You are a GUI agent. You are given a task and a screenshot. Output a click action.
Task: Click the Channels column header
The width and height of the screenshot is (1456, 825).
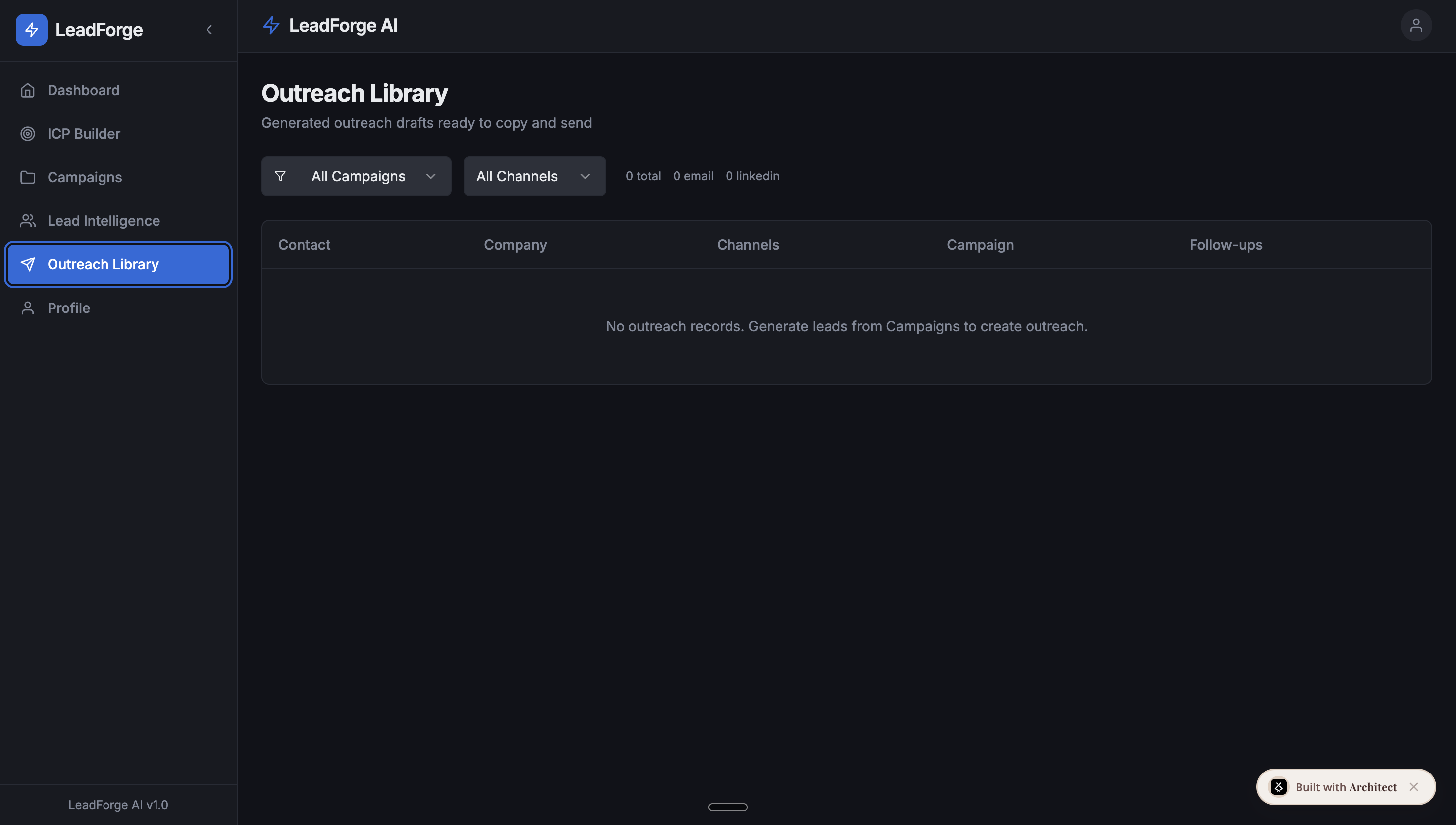pos(748,245)
